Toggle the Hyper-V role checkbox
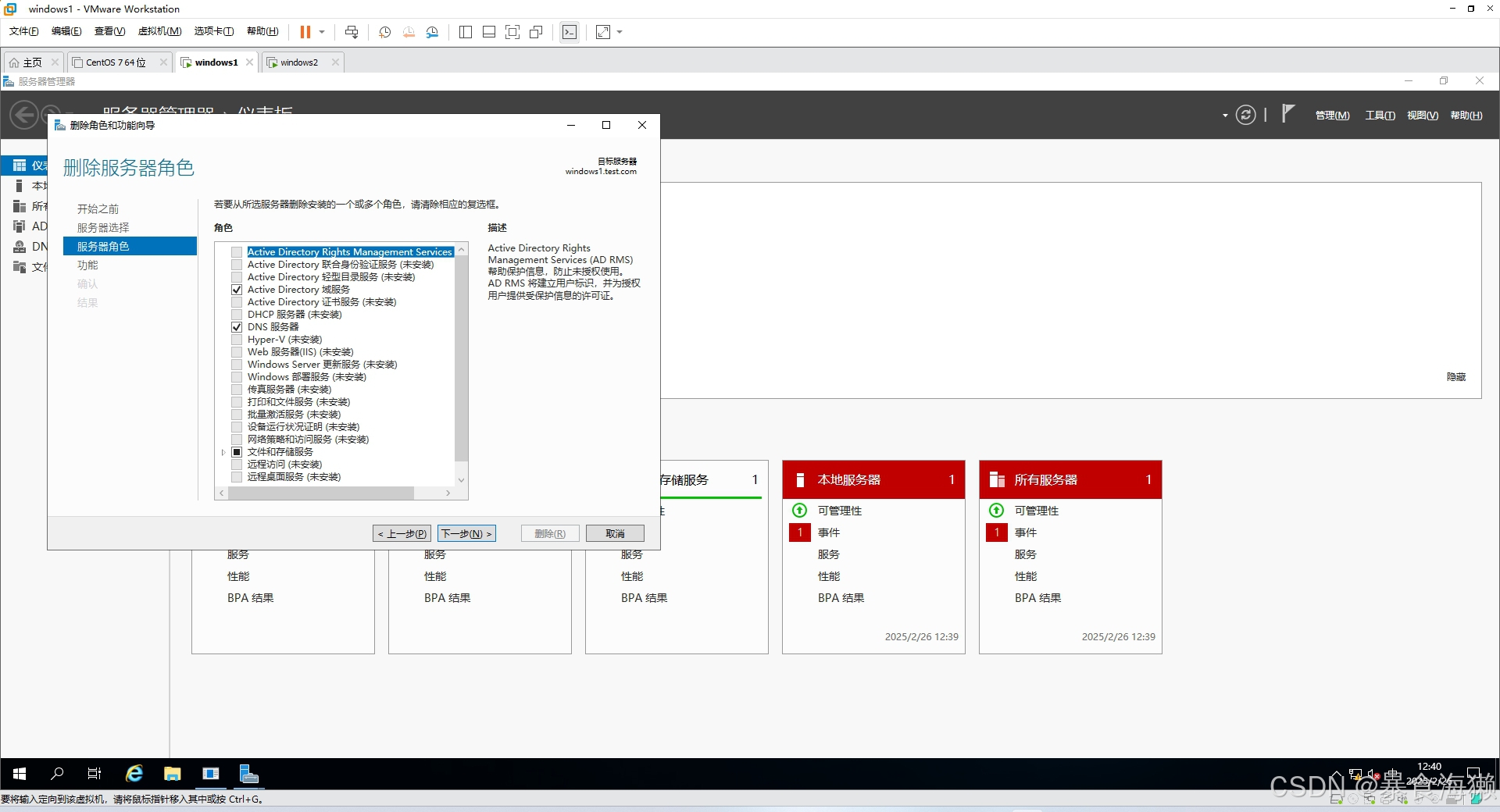 (237, 340)
